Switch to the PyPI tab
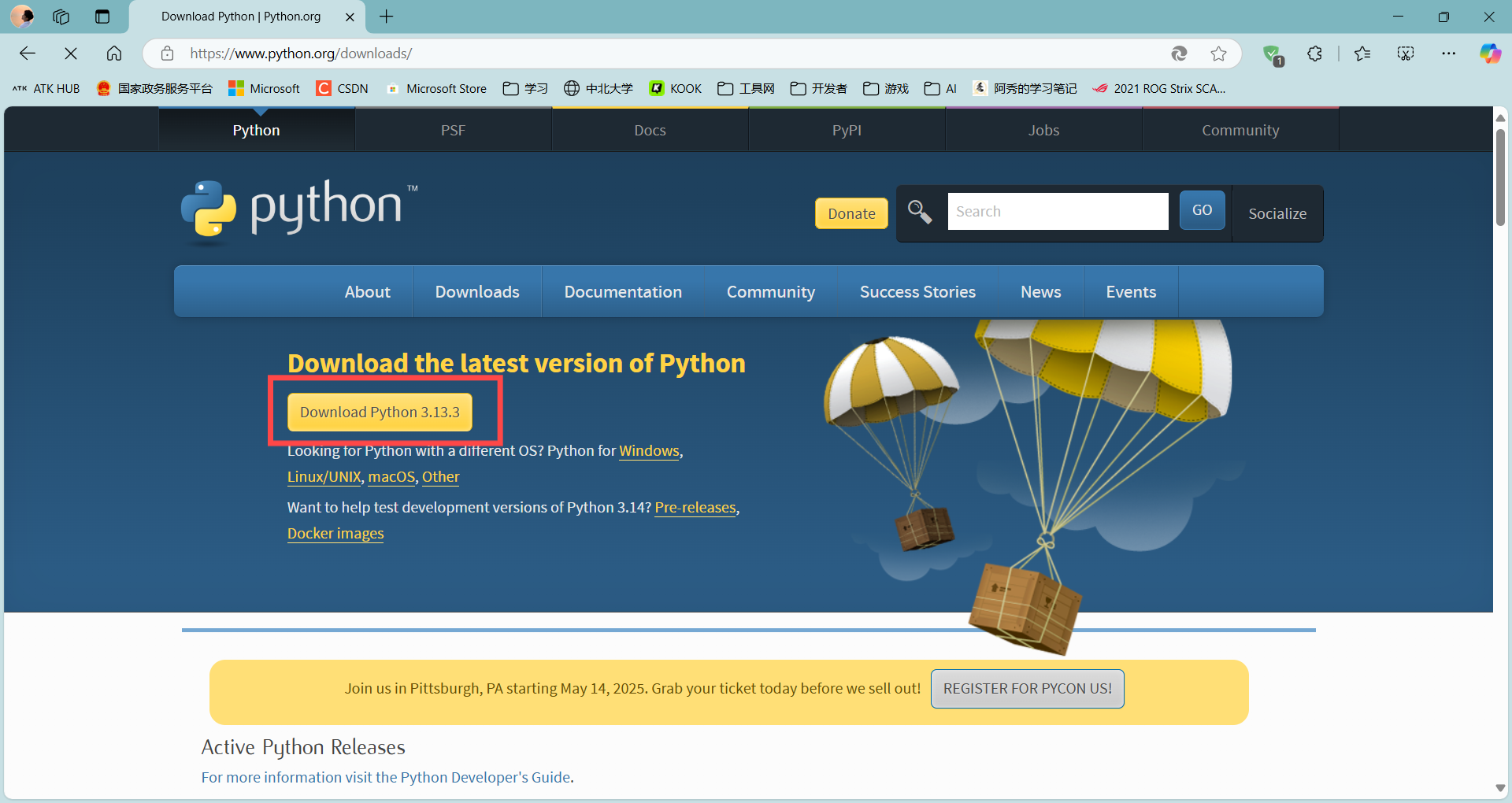Image resolution: width=1512 pixels, height=803 pixels. coord(846,130)
